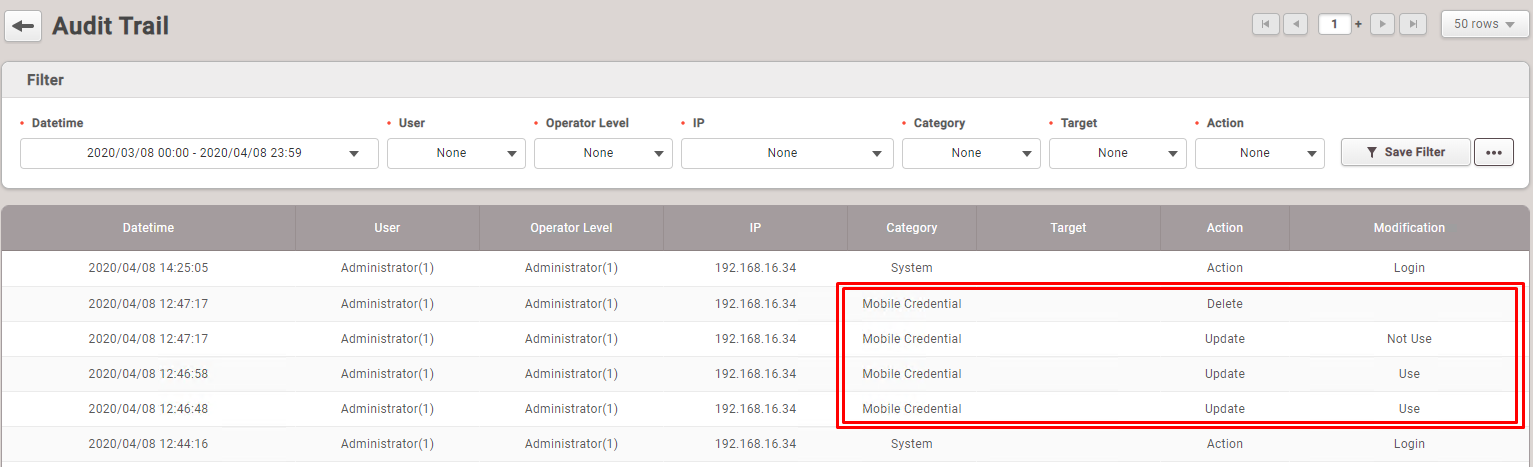Open the Datetime range dropdown

(199, 153)
